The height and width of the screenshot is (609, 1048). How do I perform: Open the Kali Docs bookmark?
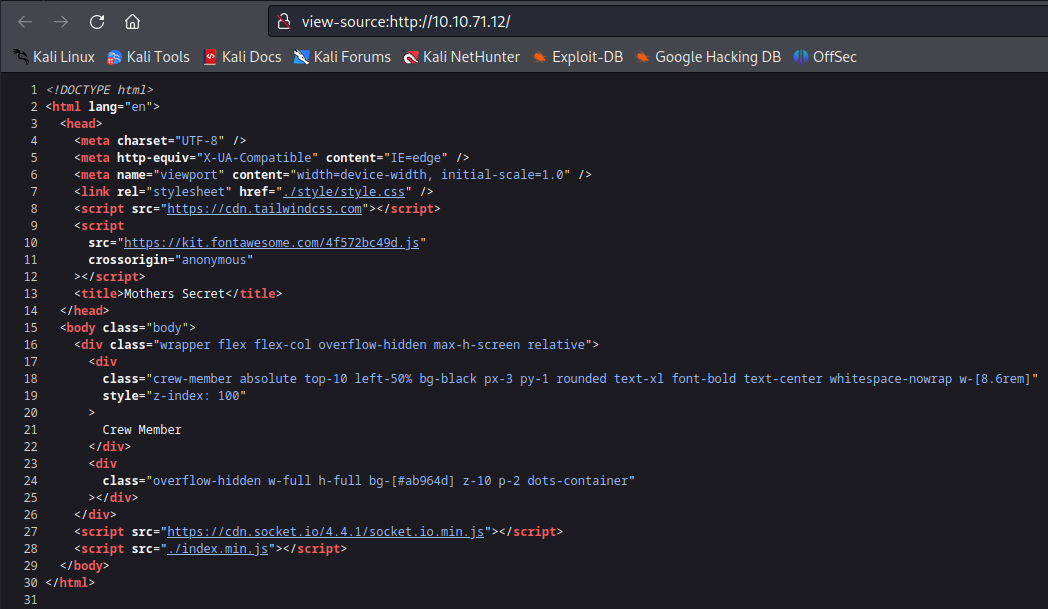(242, 57)
